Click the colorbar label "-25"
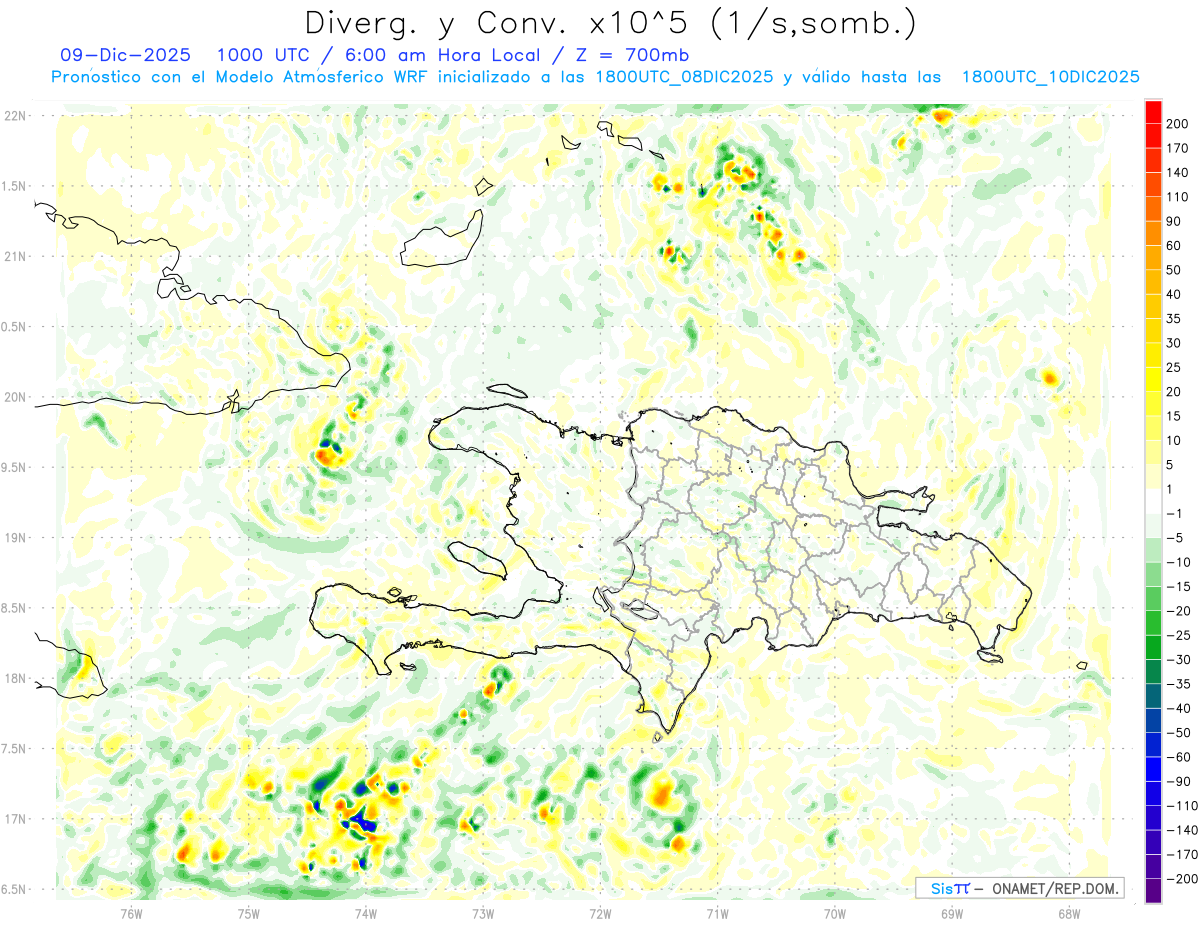1200x927 pixels. click(1178, 635)
